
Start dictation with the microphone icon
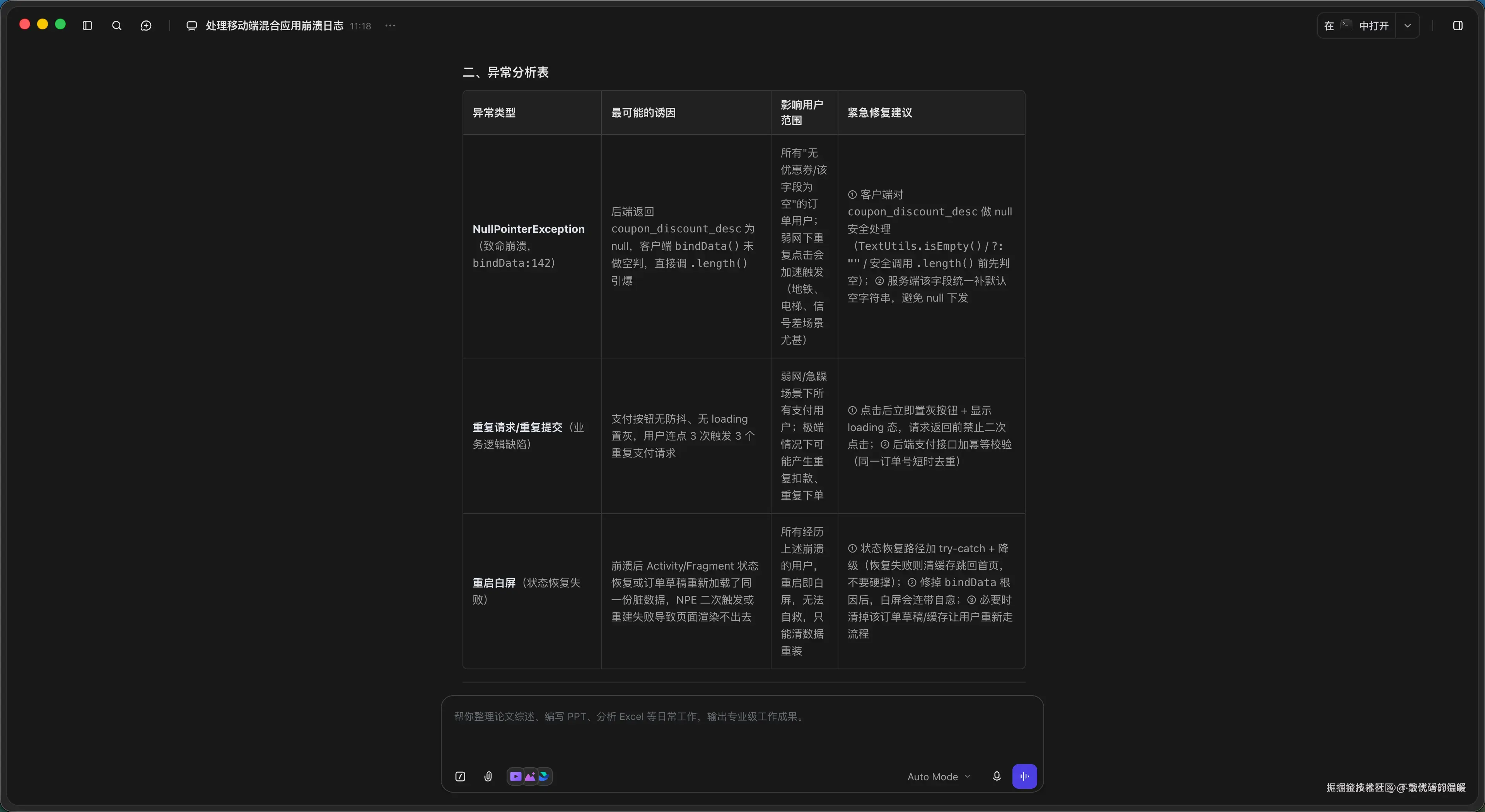[x=997, y=776]
